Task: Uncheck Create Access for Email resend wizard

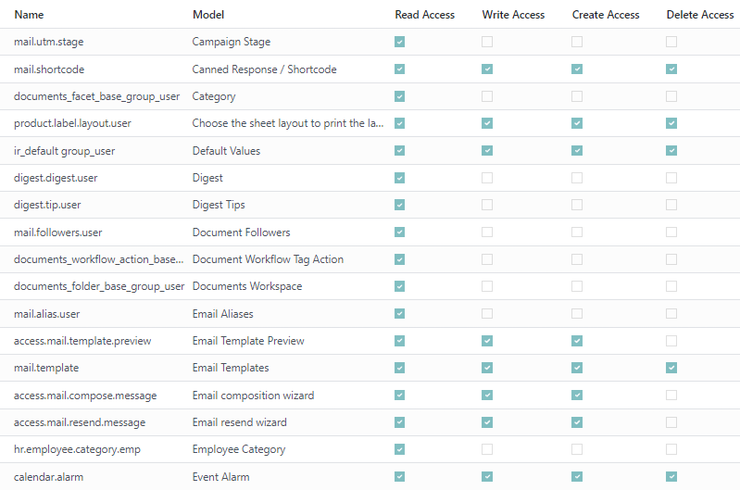Action: click(x=577, y=422)
